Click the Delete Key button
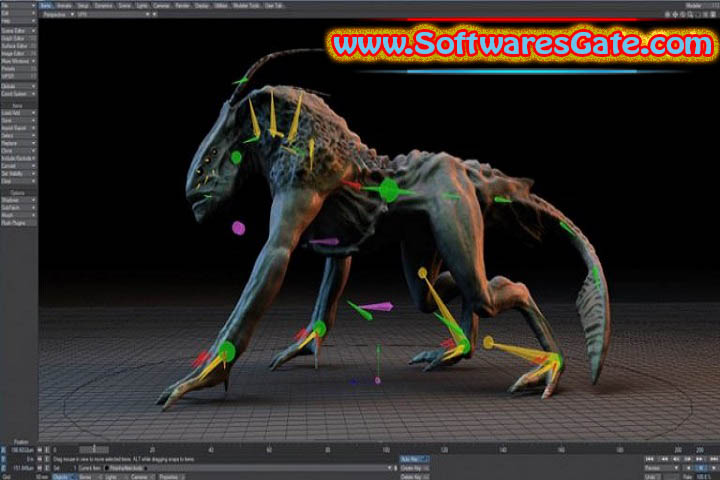The width and height of the screenshot is (720, 480). point(414,477)
